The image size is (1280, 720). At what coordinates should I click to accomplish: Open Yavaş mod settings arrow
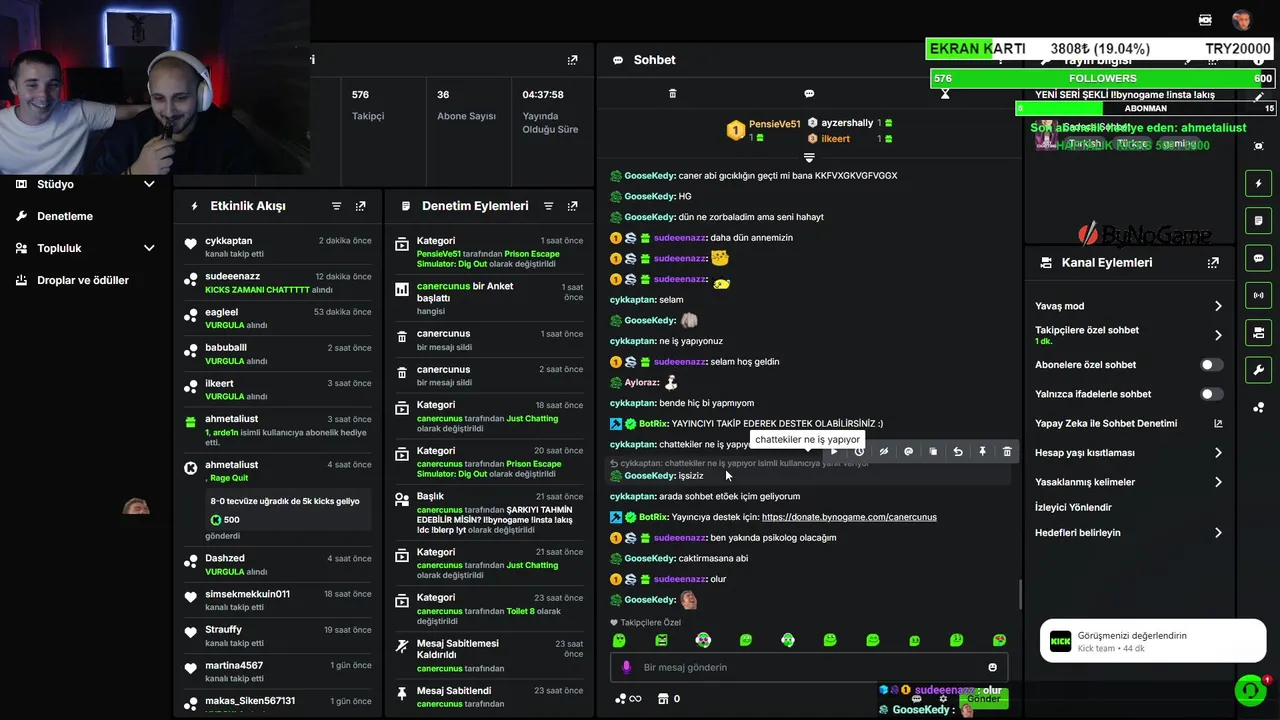(1218, 306)
